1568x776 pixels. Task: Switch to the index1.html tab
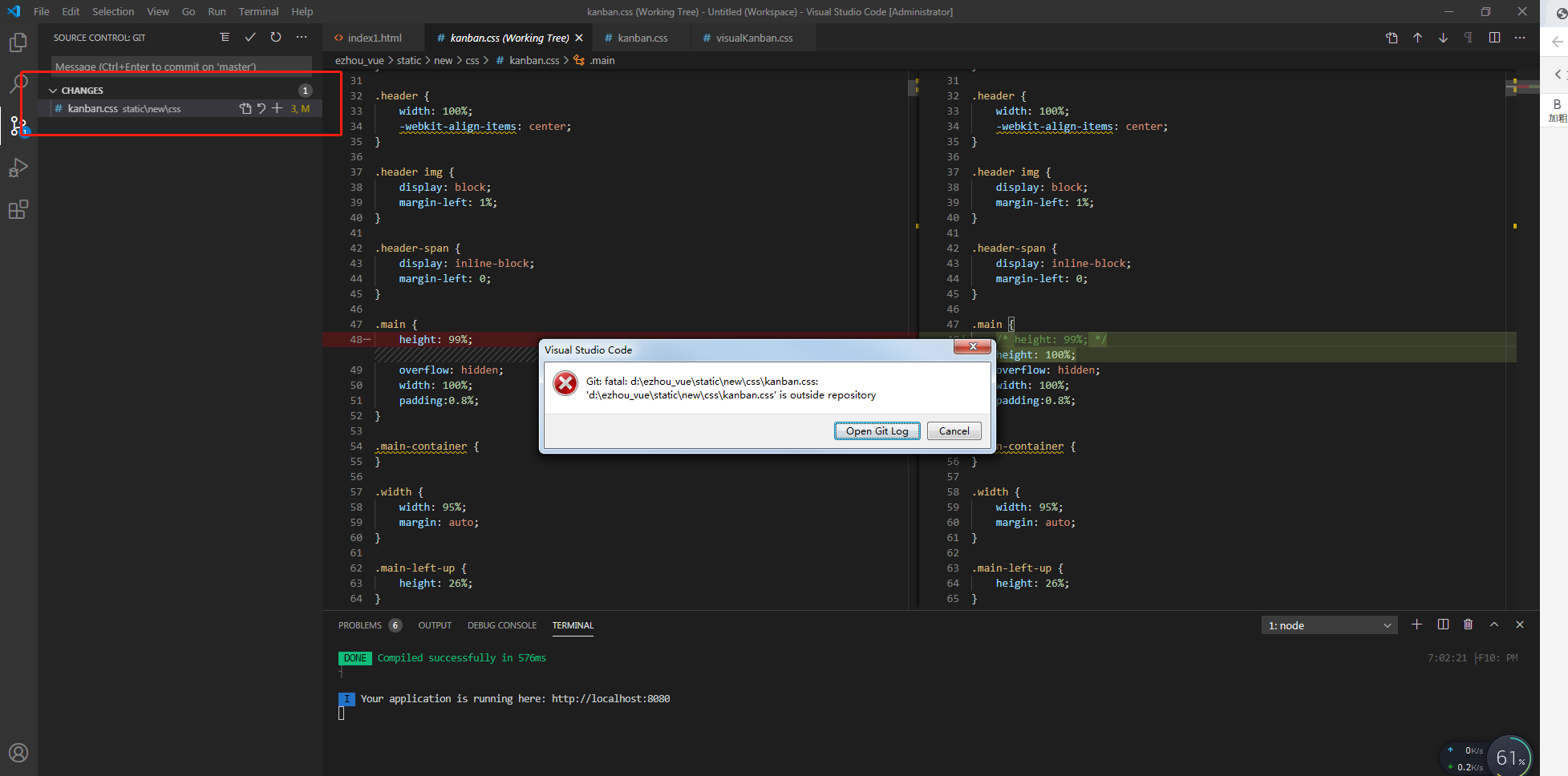(374, 38)
